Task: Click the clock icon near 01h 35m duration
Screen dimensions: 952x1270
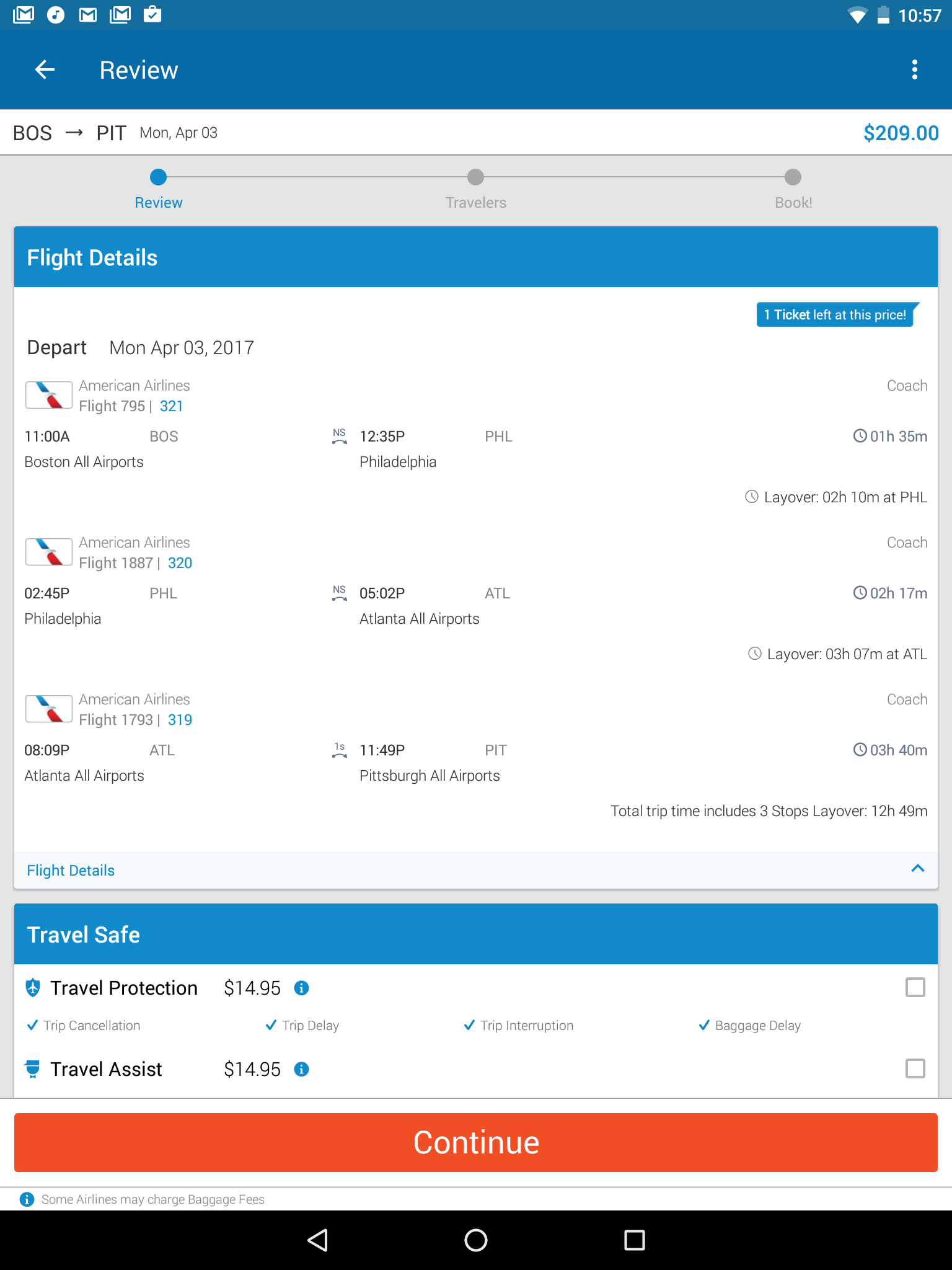Action: (860, 436)
